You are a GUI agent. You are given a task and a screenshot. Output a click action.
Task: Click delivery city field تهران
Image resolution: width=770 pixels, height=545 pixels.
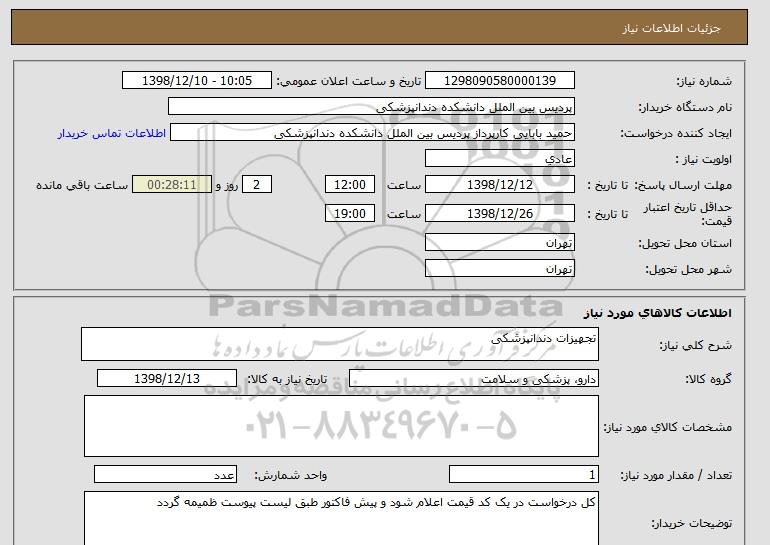pos(500,269)
